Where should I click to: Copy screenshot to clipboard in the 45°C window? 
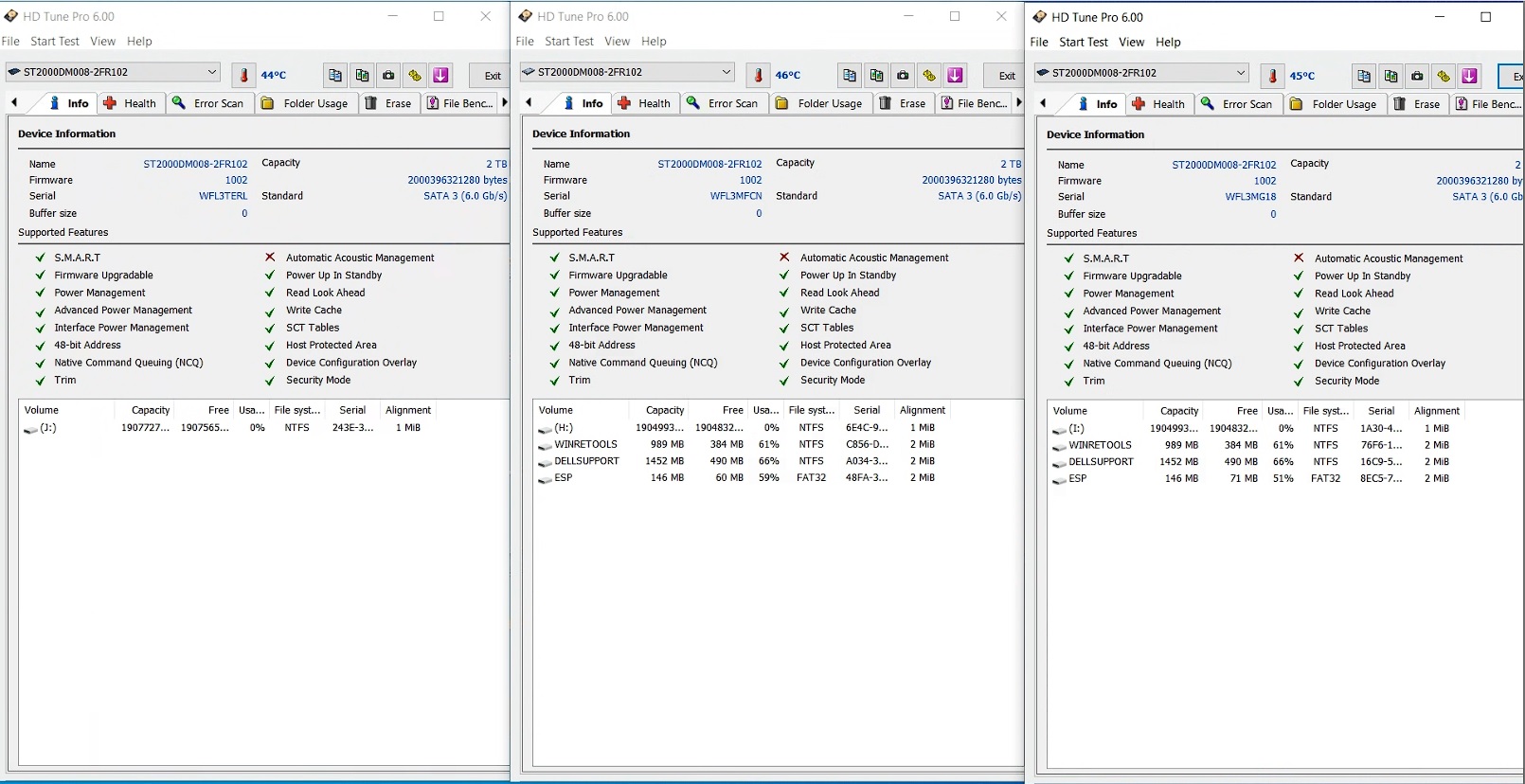click(1390, 76)
